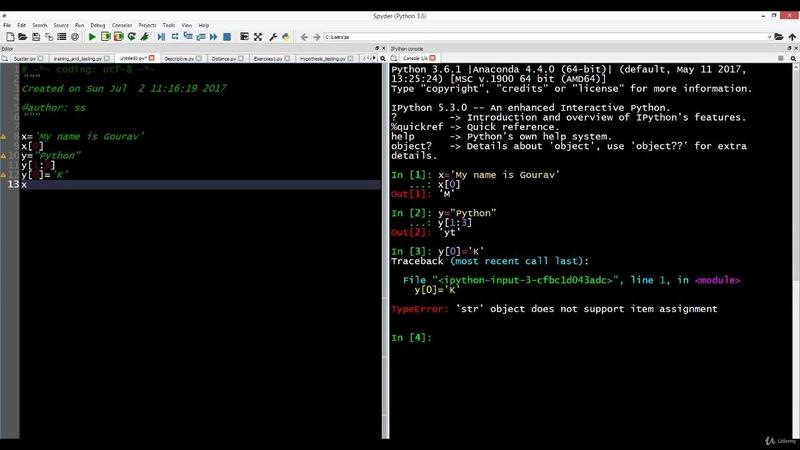Switch to the Descriptive.py tab
The height and width of the screenshot is (450, 800).
pos(183,59)
